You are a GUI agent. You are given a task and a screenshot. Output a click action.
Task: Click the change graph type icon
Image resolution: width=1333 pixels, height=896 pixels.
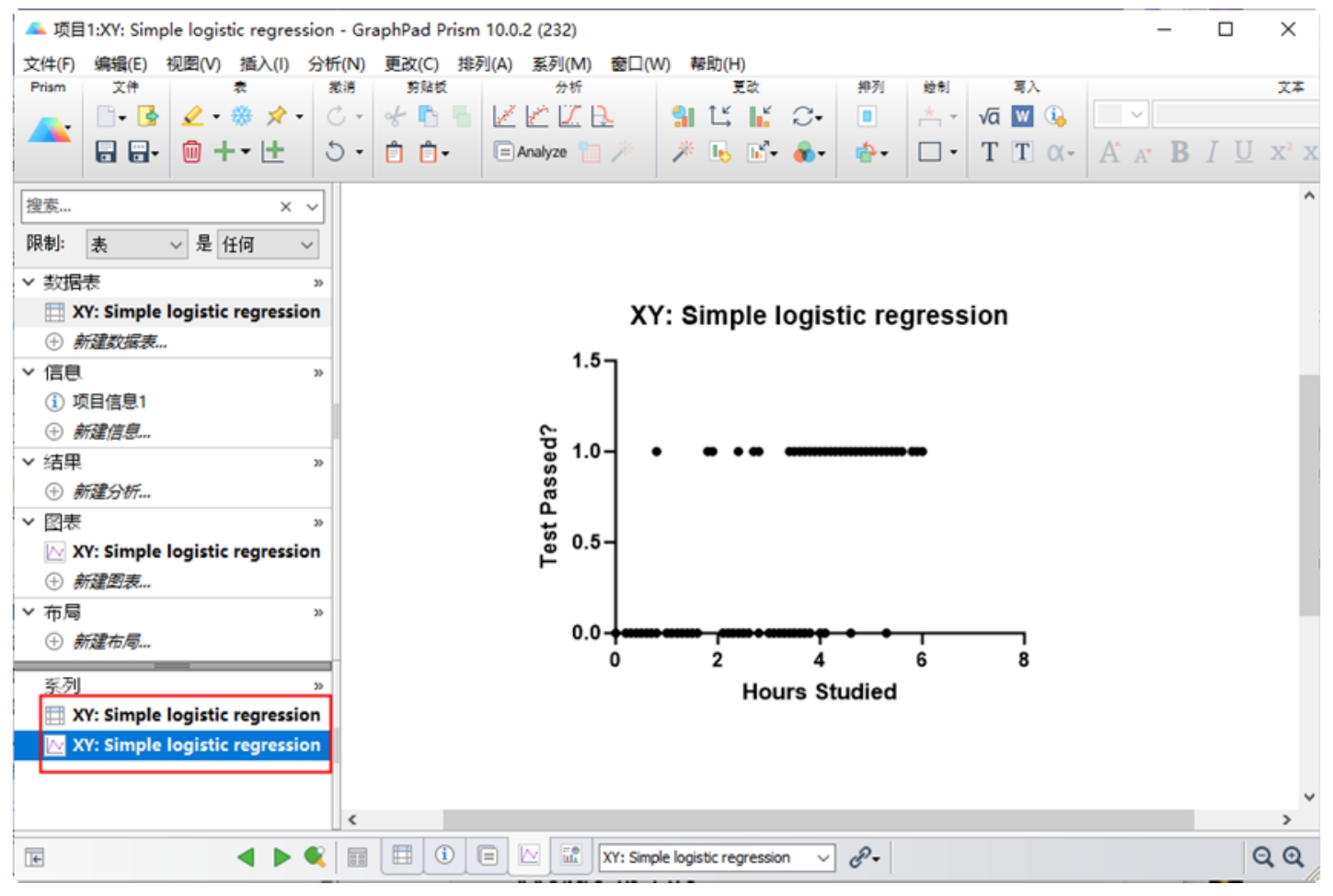pyautogui.click(x=683, y=116)
